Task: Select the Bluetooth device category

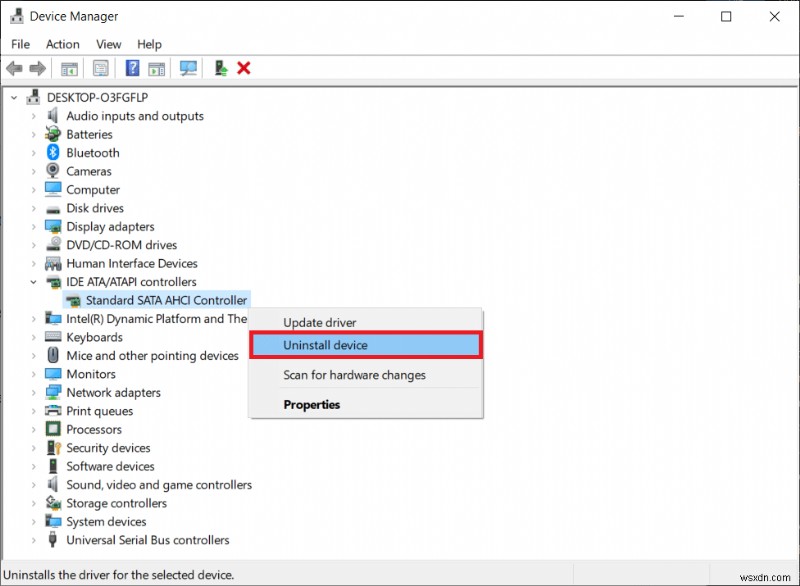Action: point(93,152)
